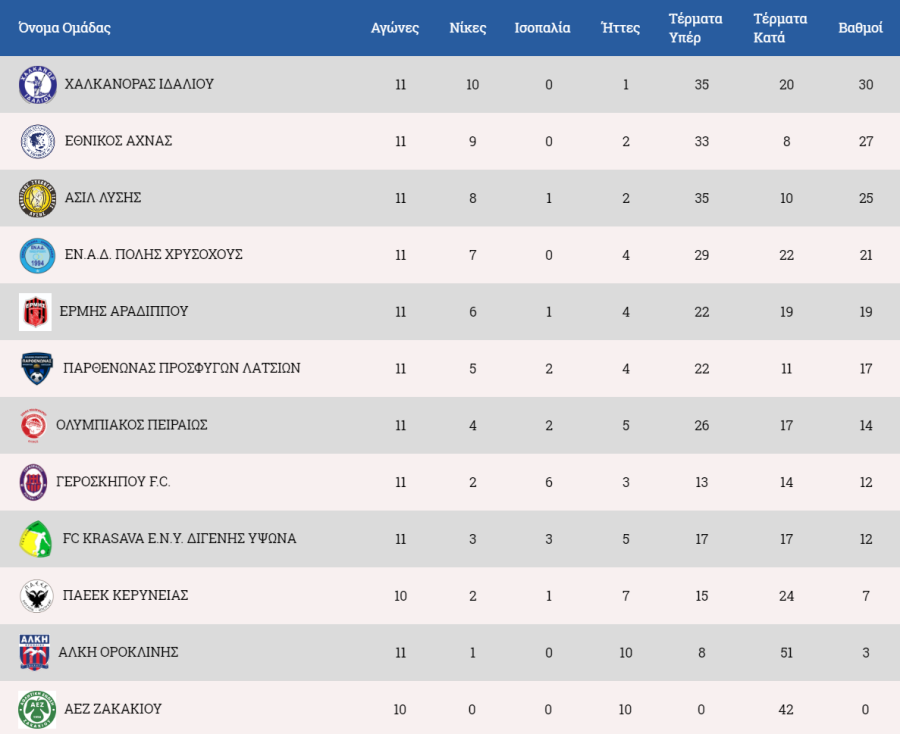
Task: Click FC KRASAVA wins value 3
Action: click(x=472, y=539)
